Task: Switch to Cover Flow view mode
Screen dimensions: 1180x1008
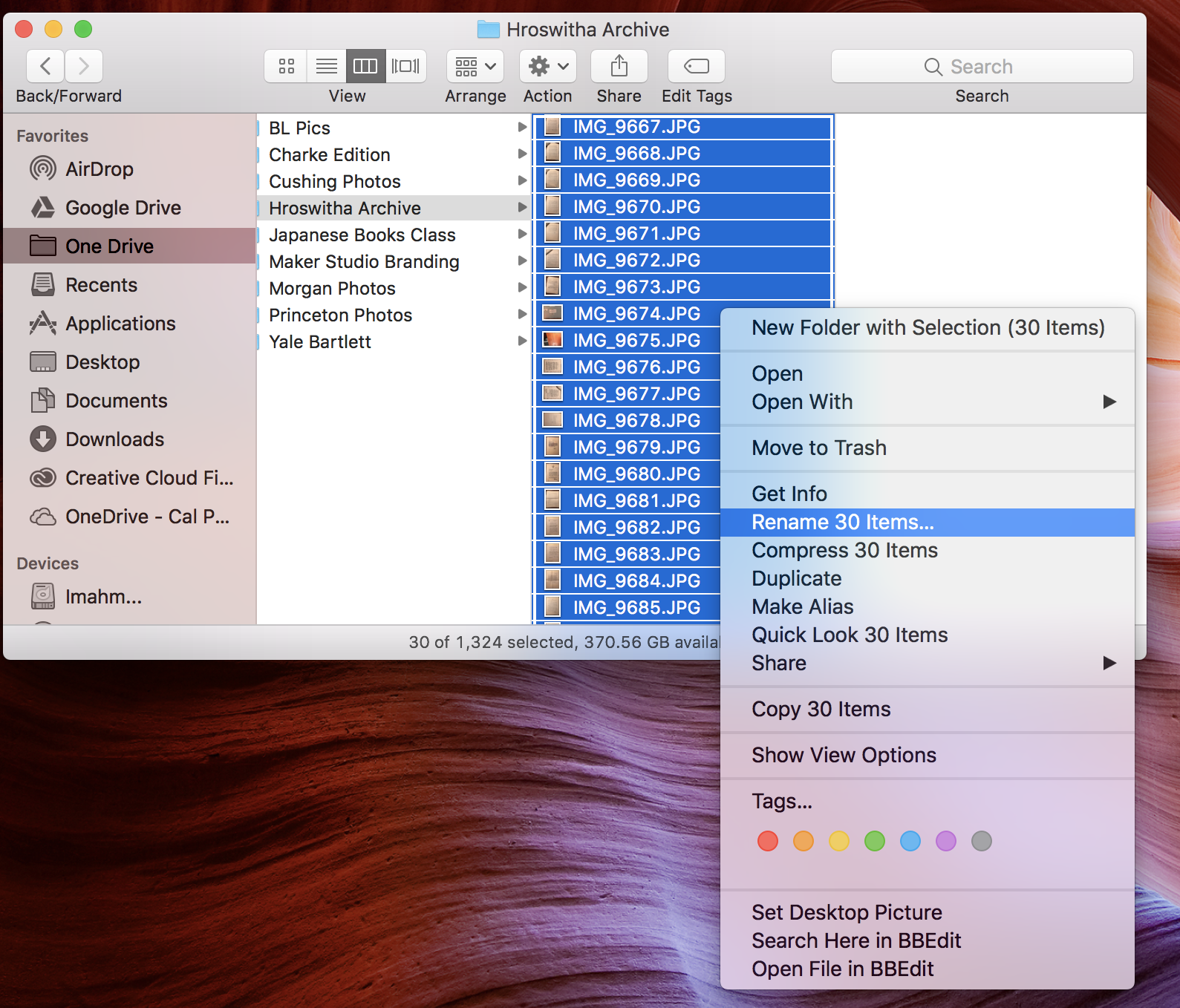Action: point(406,66)
